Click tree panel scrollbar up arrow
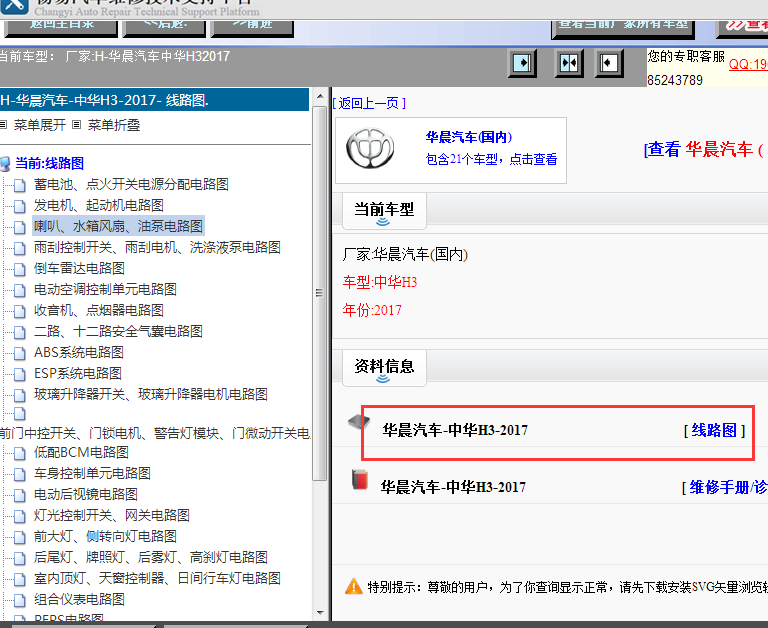Image resolution: width=768 pixels, height=628 pixels. pyautogui.click(x=320, y=96)
